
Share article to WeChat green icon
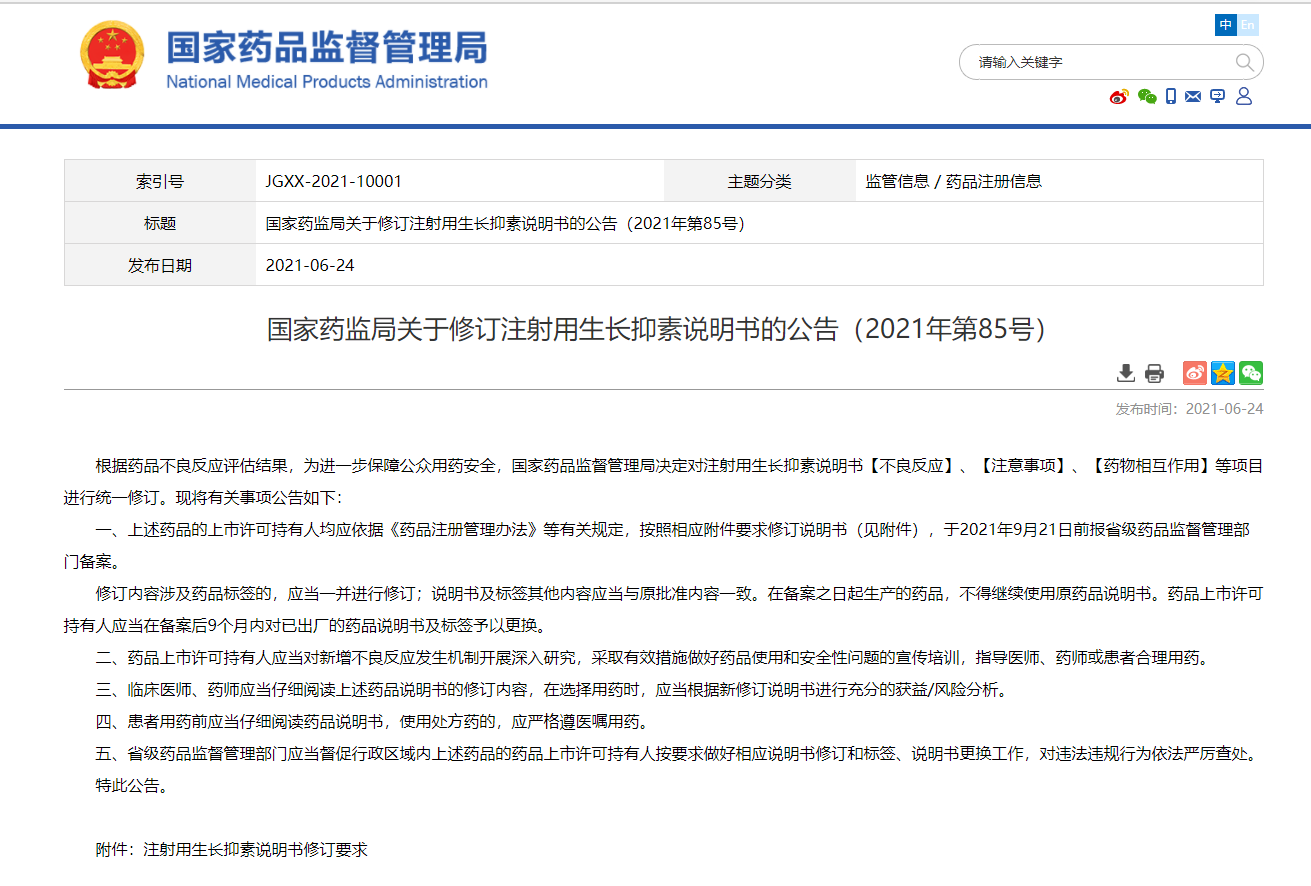tap(1251, 373)
